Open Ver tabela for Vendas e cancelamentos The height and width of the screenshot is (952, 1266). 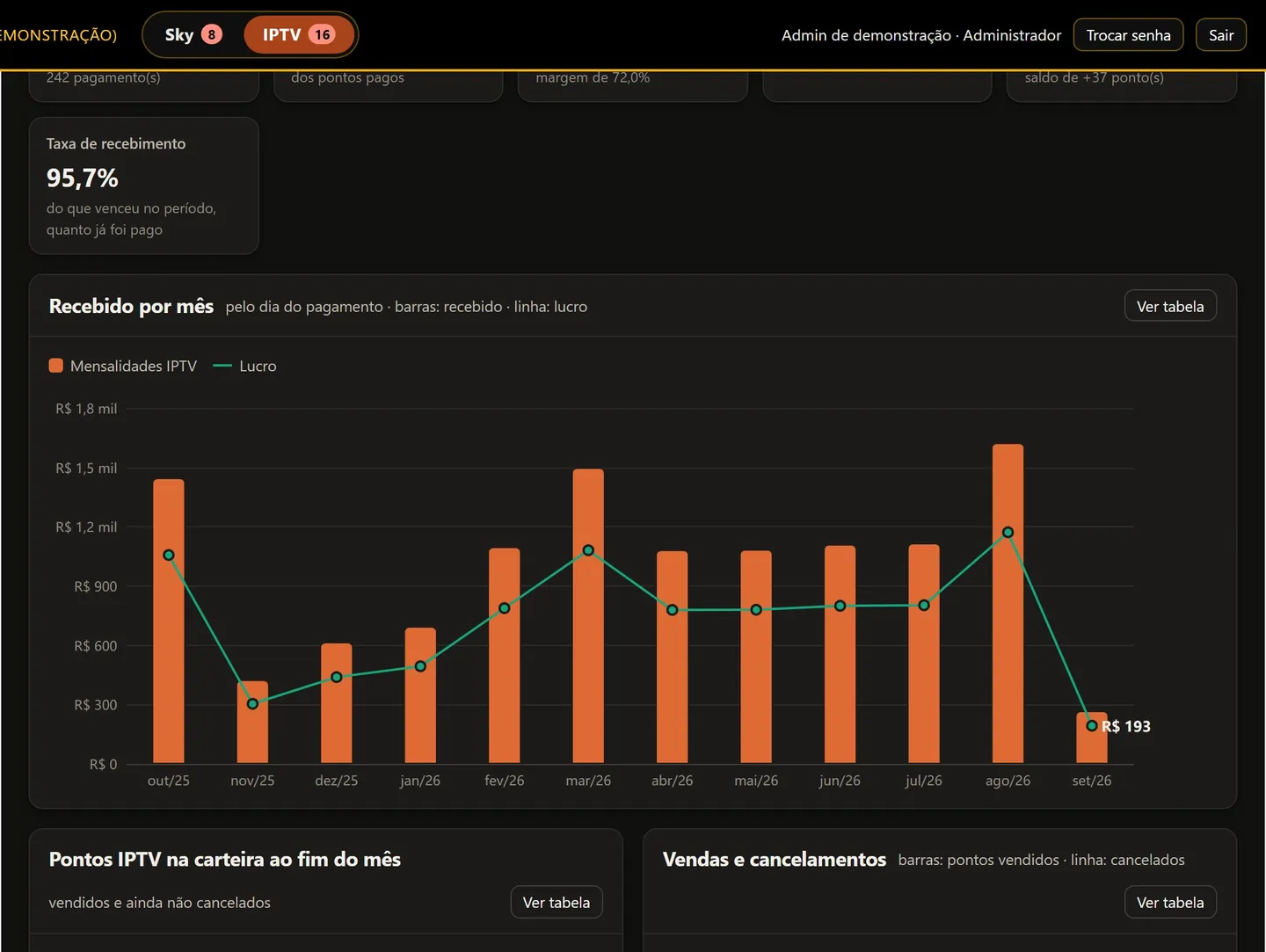(1170, 902)
